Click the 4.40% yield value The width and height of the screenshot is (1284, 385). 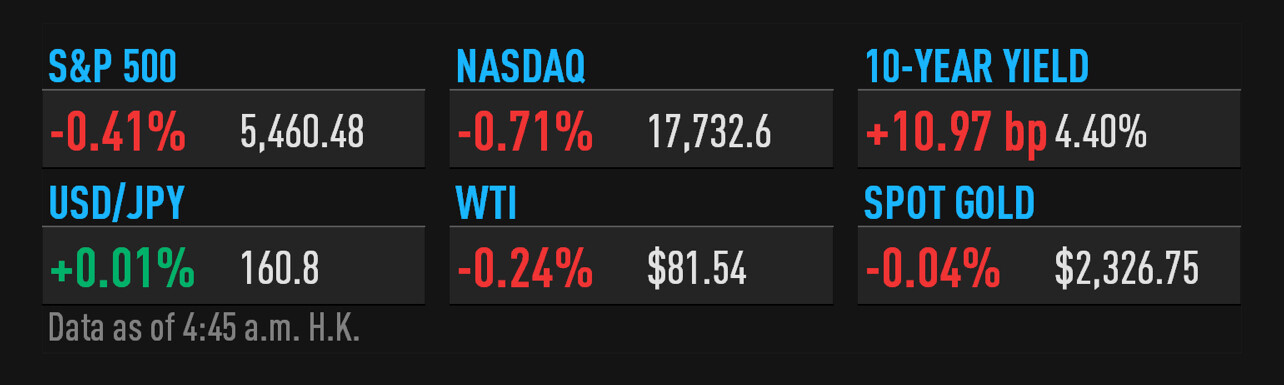click(x=1100, y=132)
